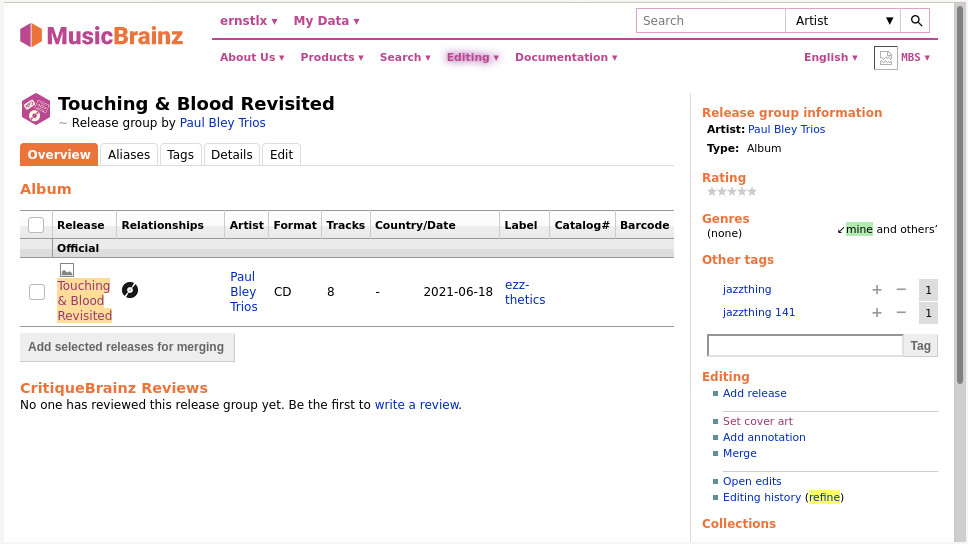Click Add release in Editing sidebar

754,393
